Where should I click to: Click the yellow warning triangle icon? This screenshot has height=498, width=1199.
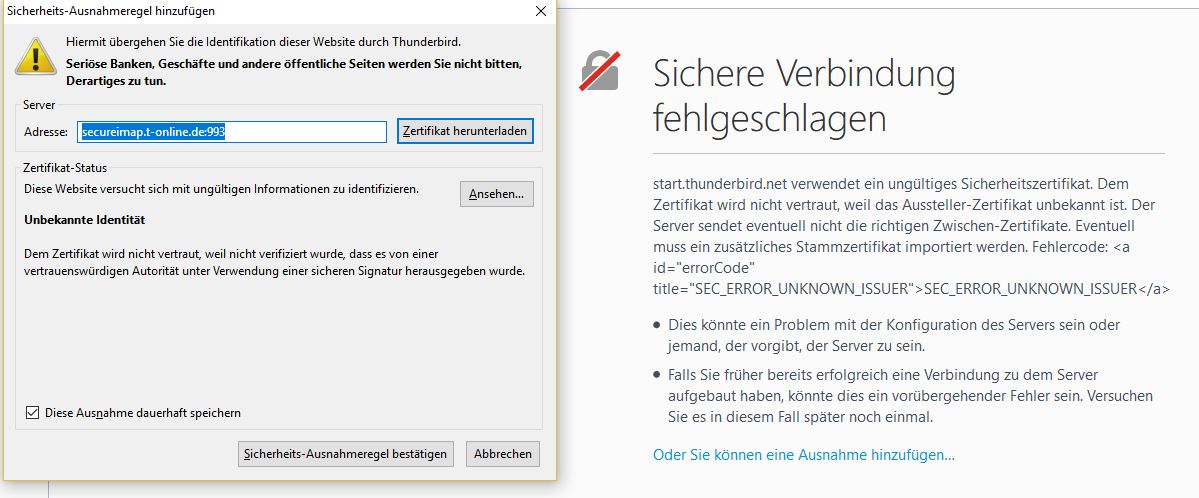coord(36,56)
